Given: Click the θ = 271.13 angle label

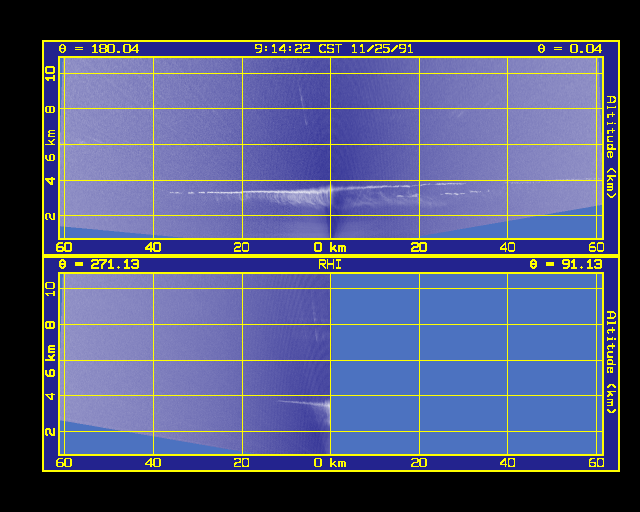Looking at the screenshot, I should [99, 265].
